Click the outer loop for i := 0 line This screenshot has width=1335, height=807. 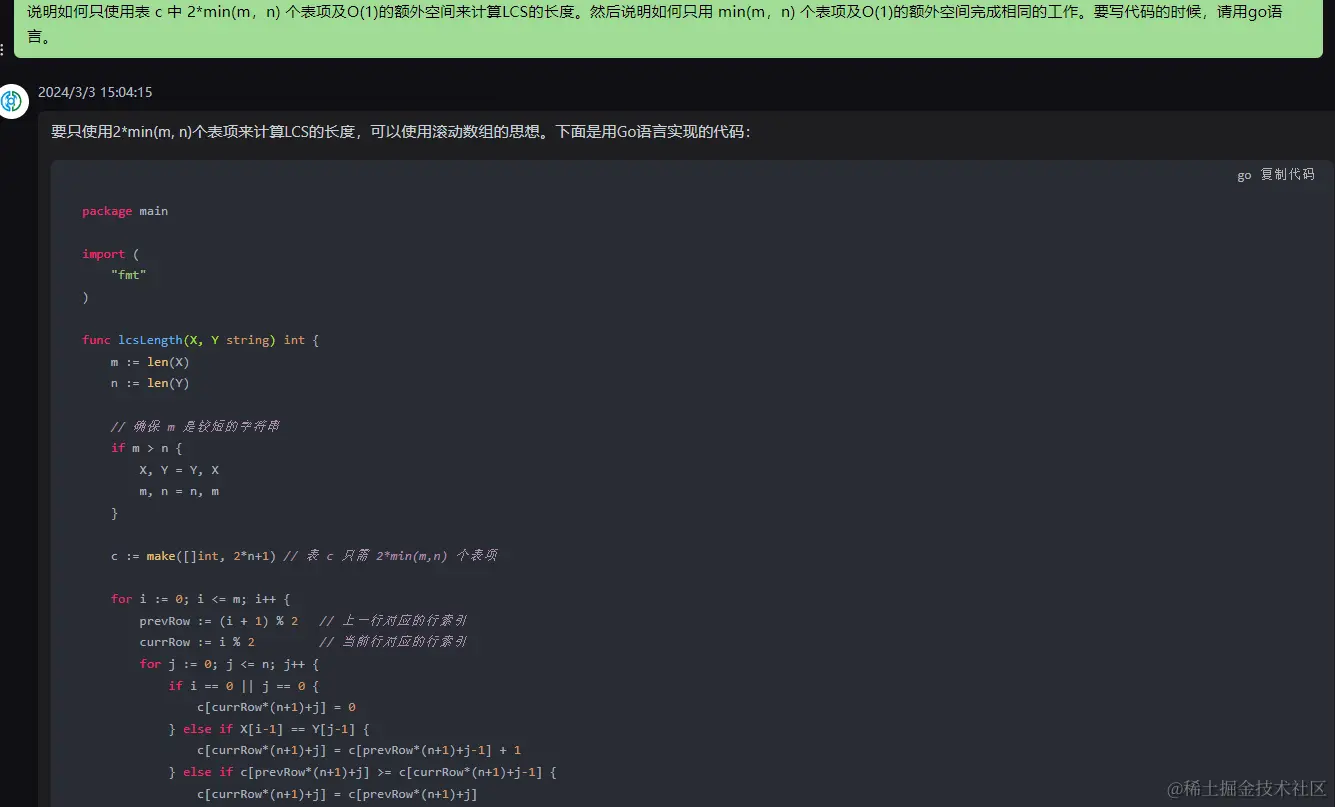[200, 599]
